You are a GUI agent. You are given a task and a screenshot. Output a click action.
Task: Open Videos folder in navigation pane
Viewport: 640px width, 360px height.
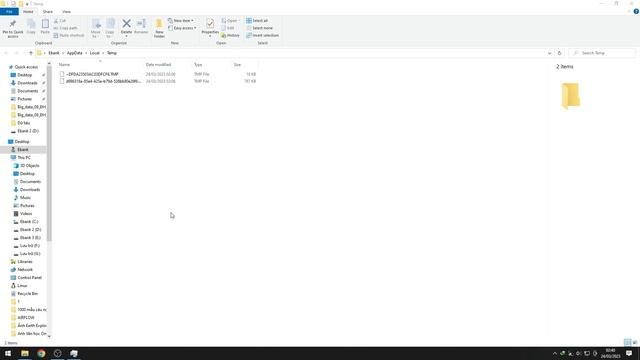coord(25,213)
